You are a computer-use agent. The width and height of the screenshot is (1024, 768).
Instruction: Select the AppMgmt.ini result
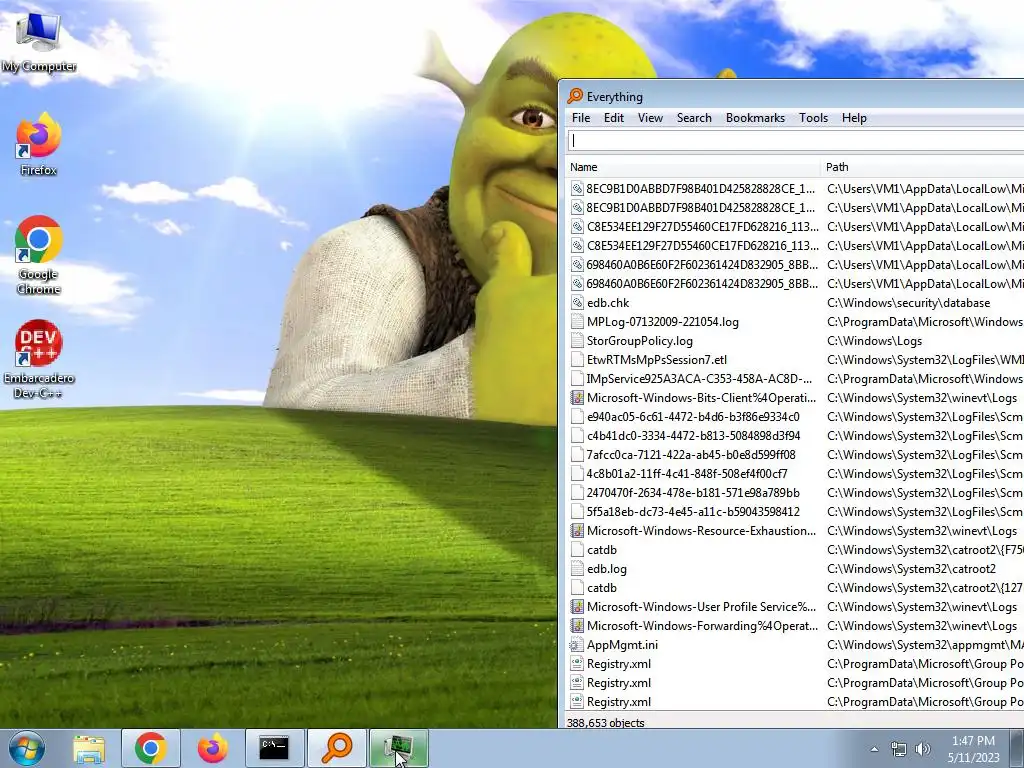pos(795,644)
